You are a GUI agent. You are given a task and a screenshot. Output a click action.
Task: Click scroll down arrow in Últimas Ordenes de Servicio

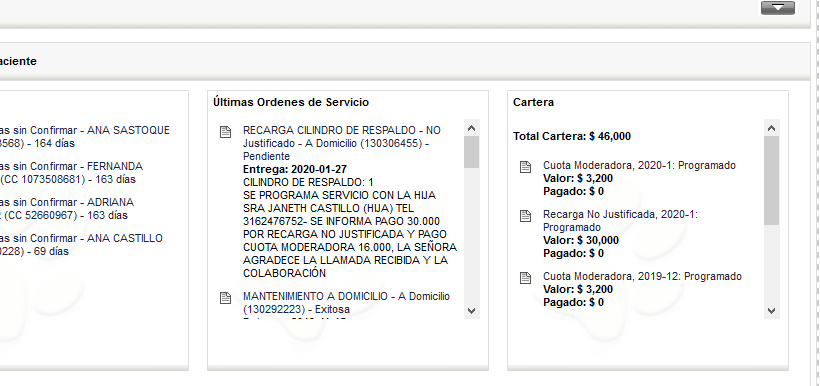472,311
